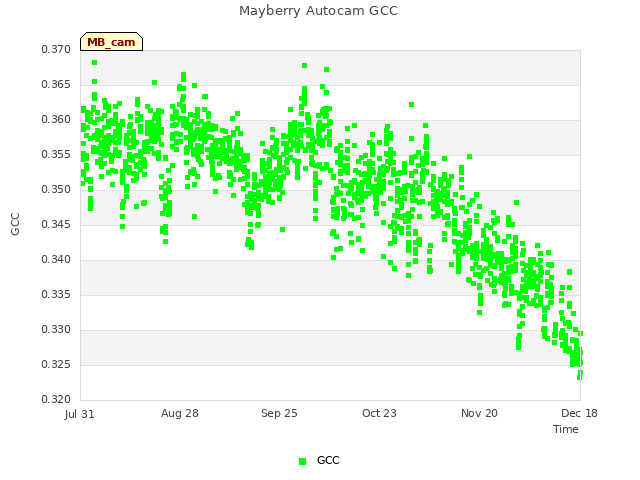Click the 0.335 y-axis value
Screen dimensions: 640x480
click(x=56, y=294)
